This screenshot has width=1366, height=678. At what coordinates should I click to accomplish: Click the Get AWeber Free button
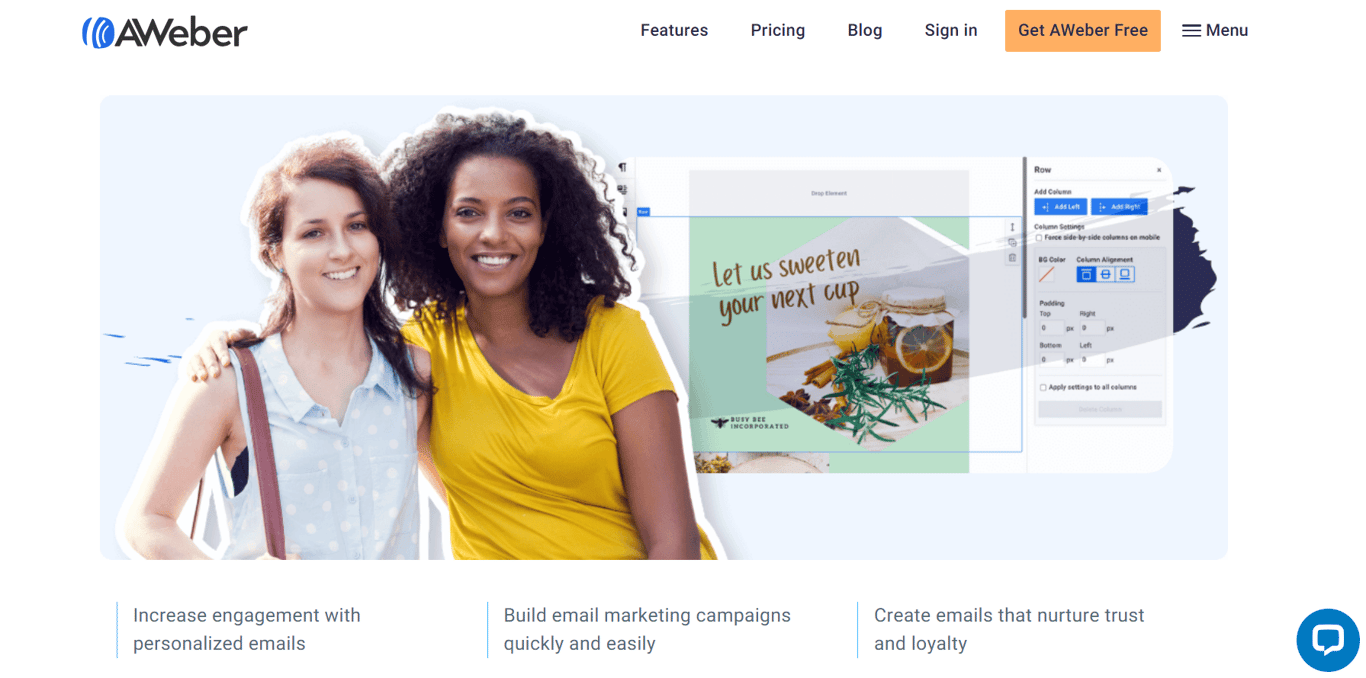coord(1082,30)
